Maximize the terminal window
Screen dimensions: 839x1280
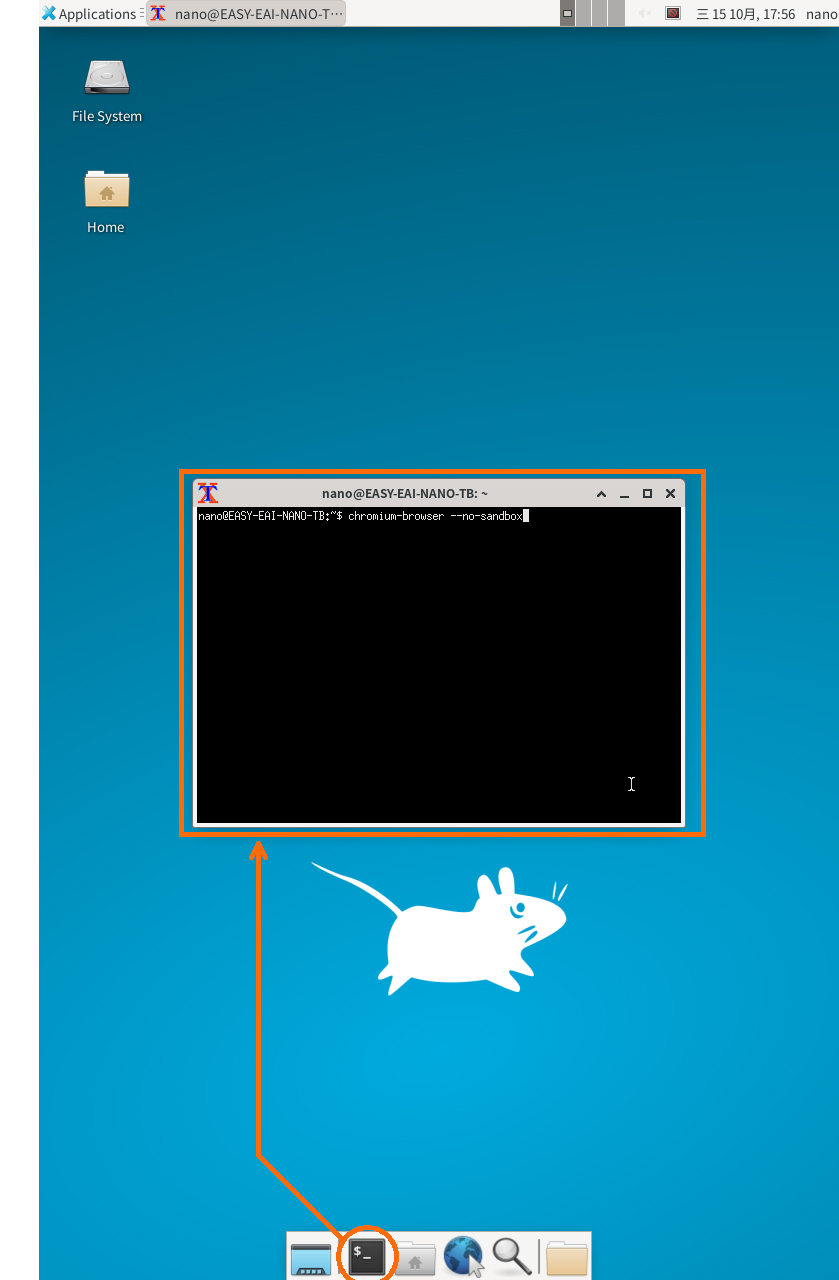coord(647,493)
